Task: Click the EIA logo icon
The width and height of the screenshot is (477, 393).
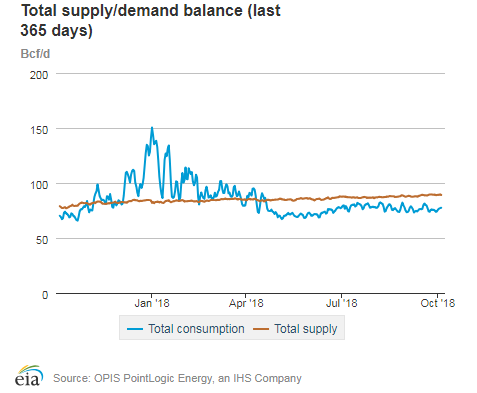Action: coord(29,376)
